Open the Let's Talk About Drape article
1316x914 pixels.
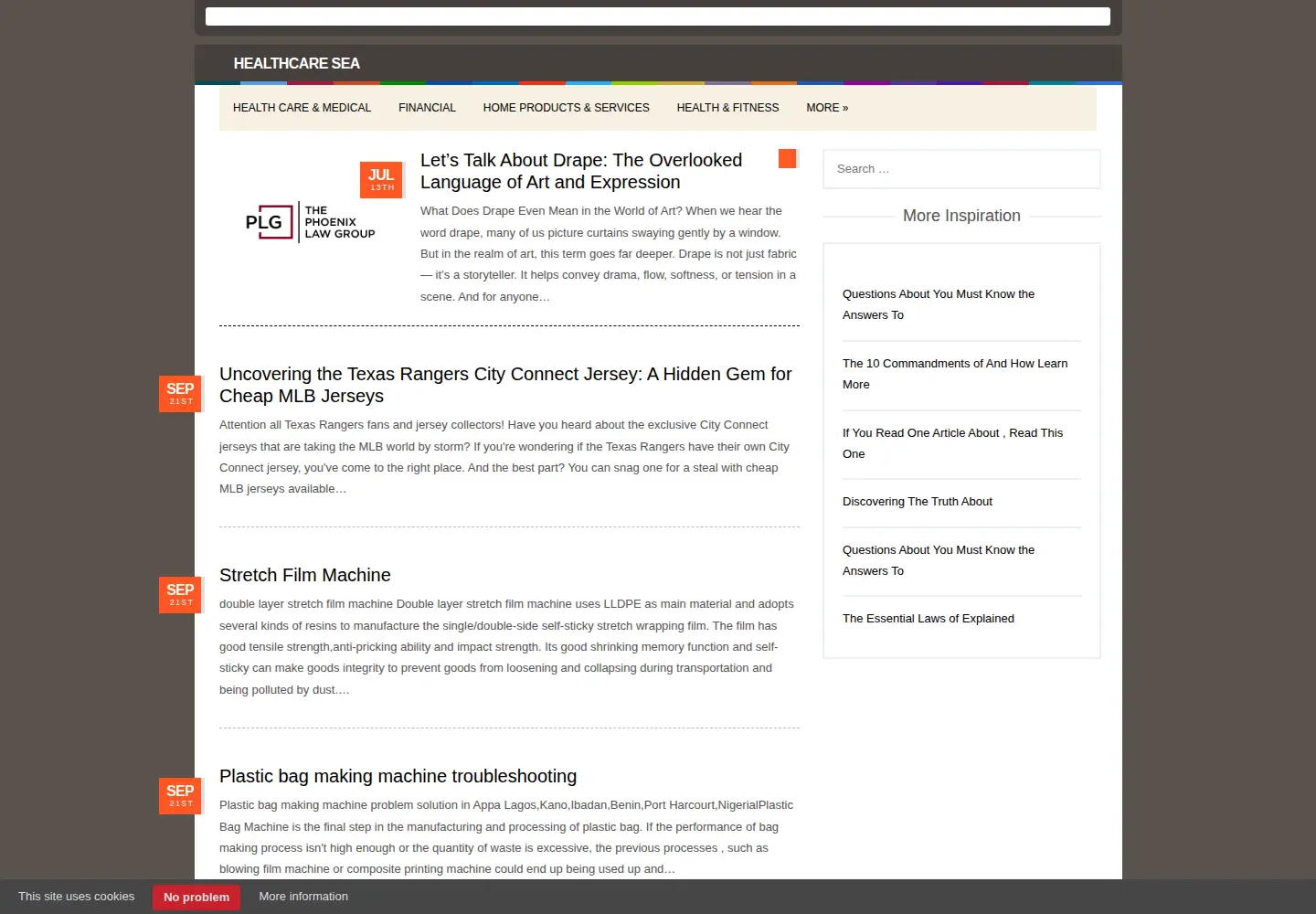[x=581, y=171]
